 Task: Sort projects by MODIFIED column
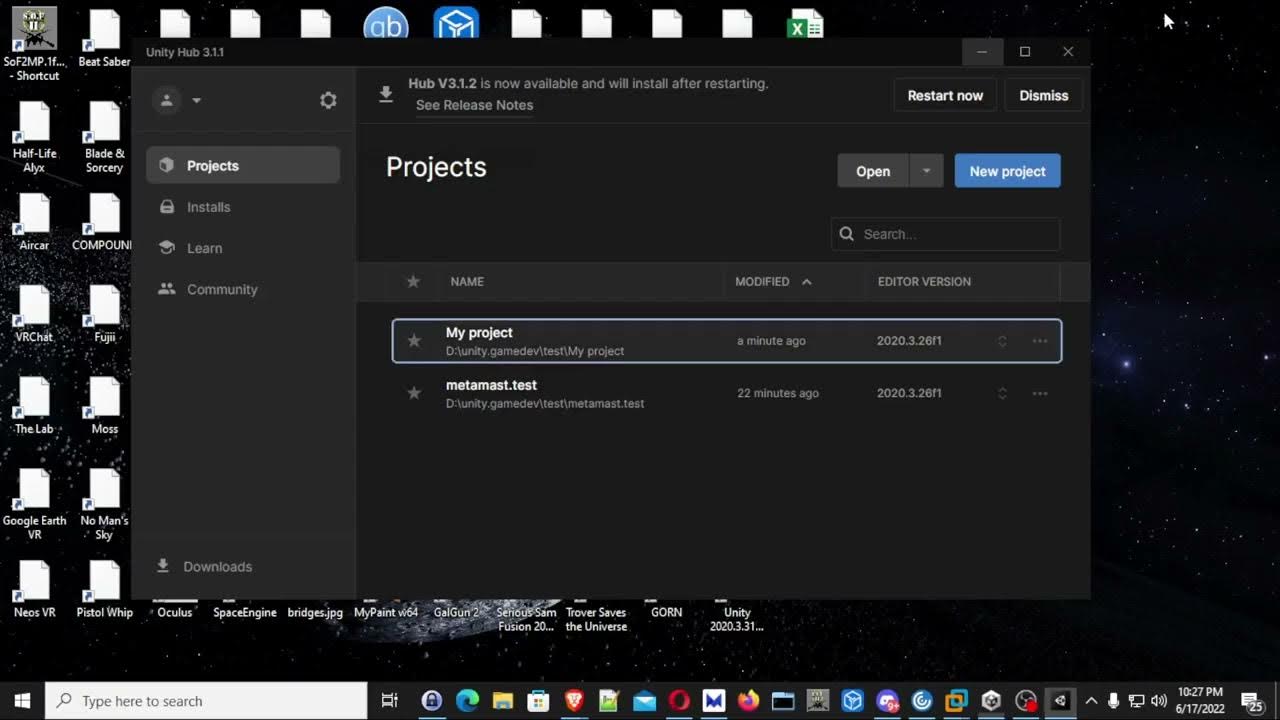773,282
